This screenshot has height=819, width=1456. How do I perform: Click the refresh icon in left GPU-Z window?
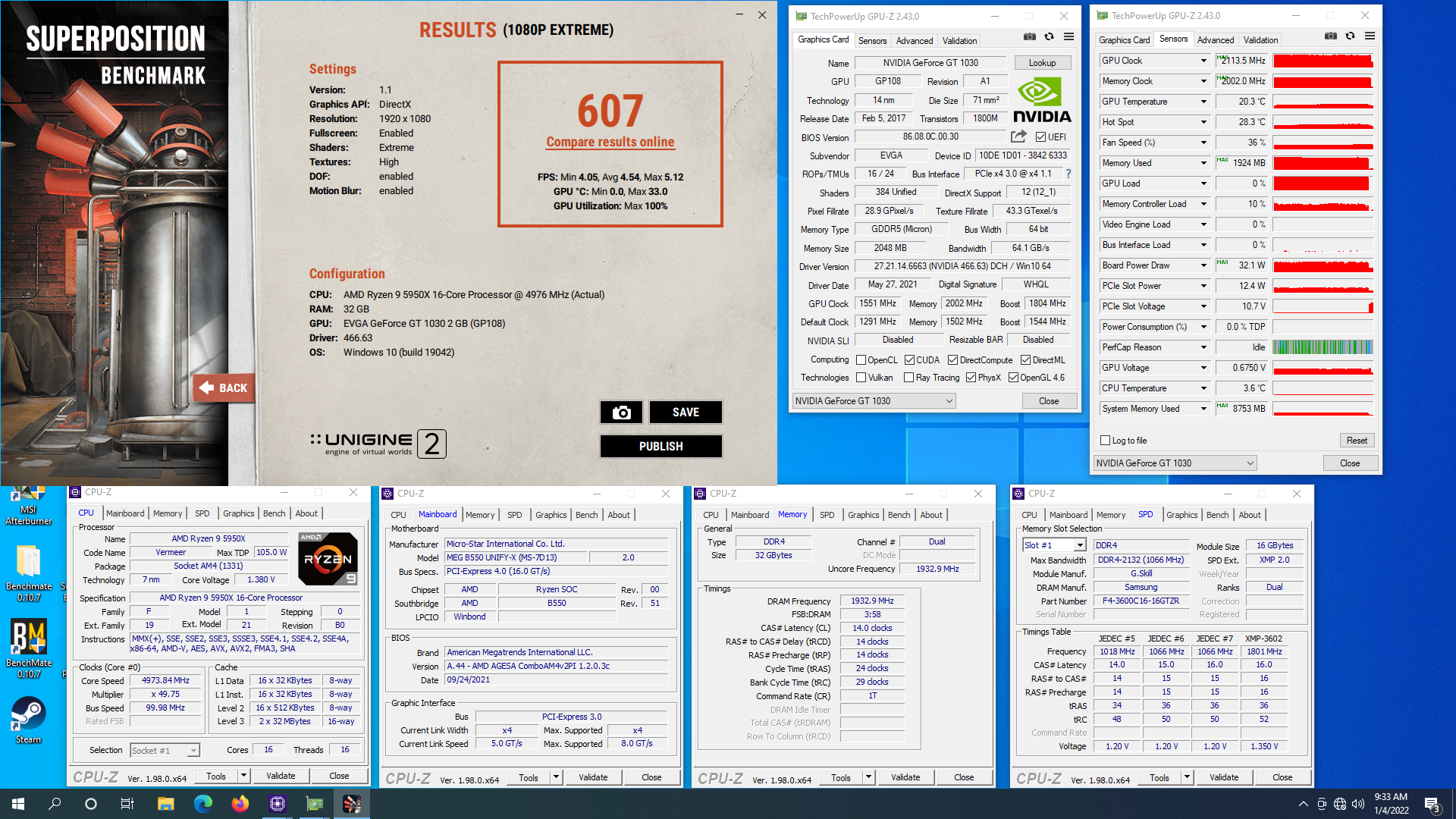click(x=1049, y=36)
